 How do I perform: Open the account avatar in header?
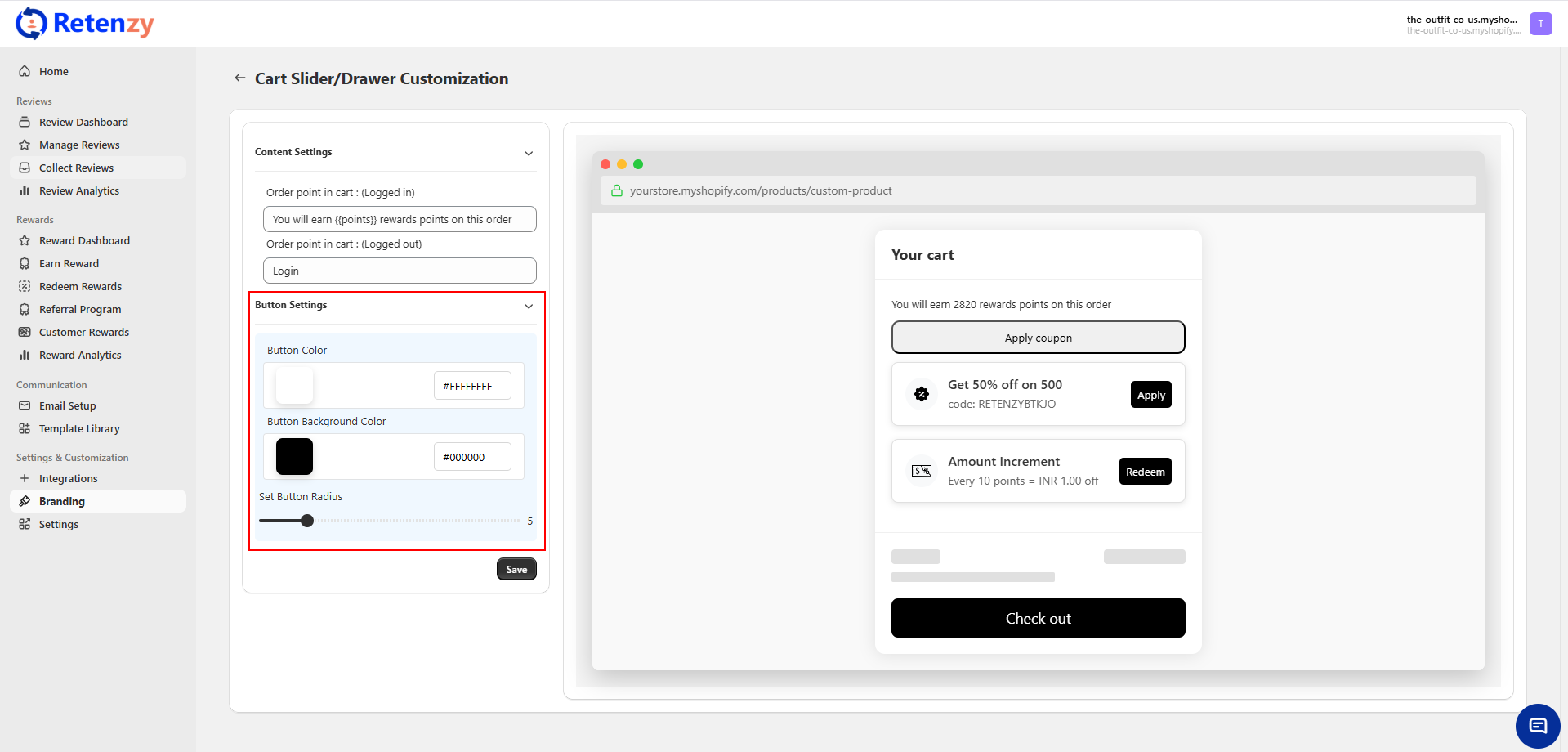1540,24
